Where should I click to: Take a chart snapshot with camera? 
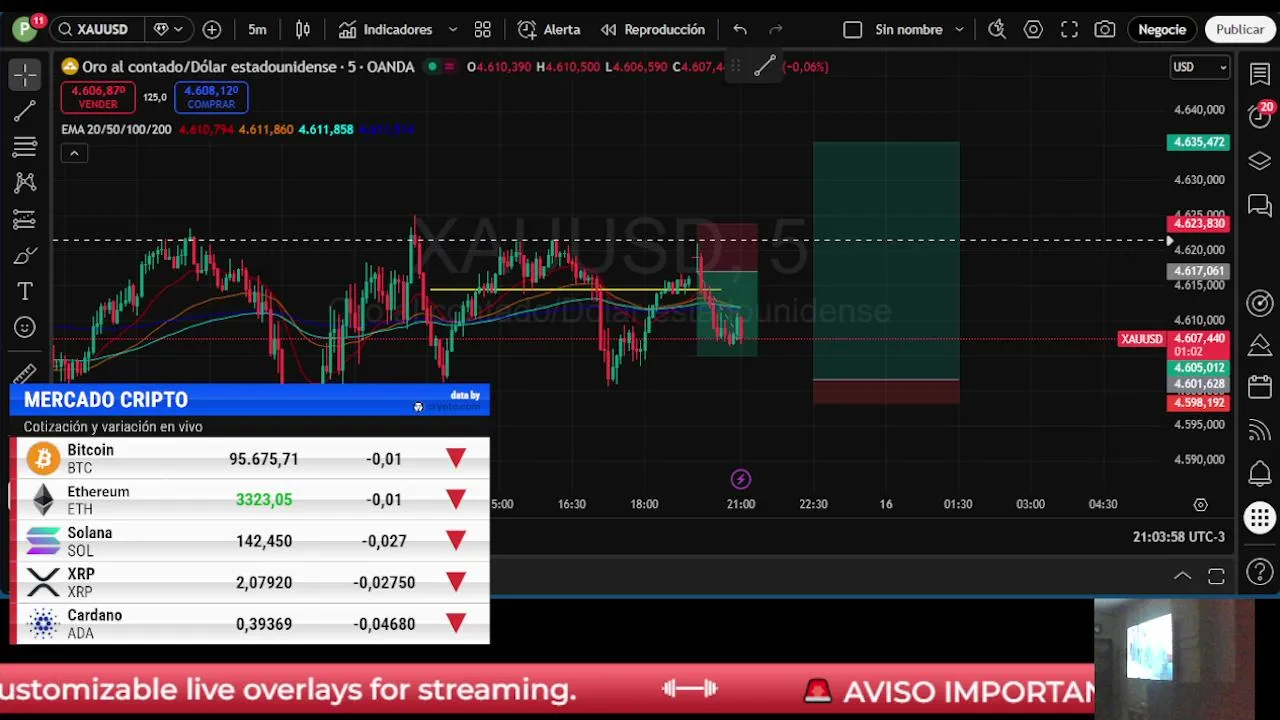coord(1105,29)
